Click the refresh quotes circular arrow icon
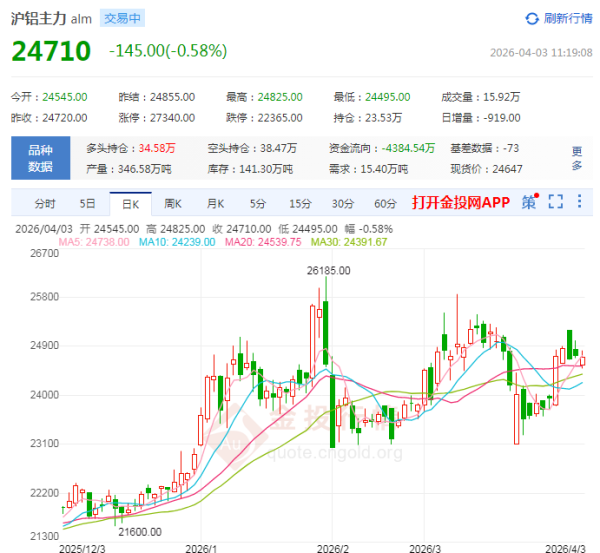Viewport: 600px width, 553px height. (532, 18)
